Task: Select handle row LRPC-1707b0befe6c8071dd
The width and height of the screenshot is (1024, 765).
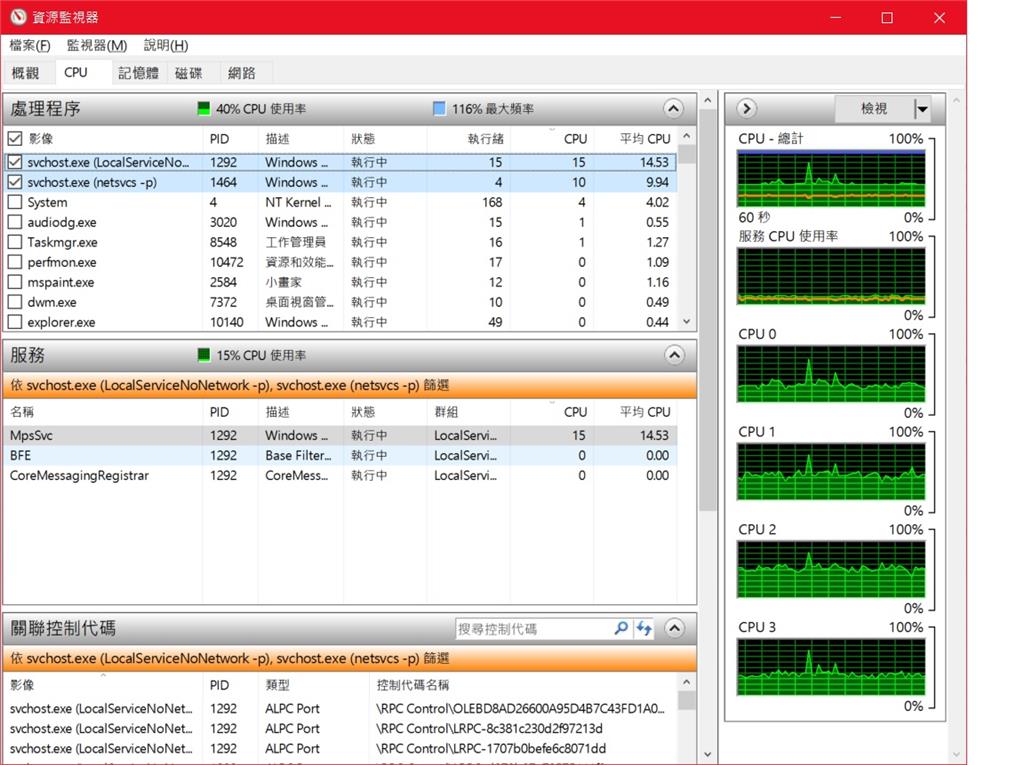Action: click(x=340, y=749)
